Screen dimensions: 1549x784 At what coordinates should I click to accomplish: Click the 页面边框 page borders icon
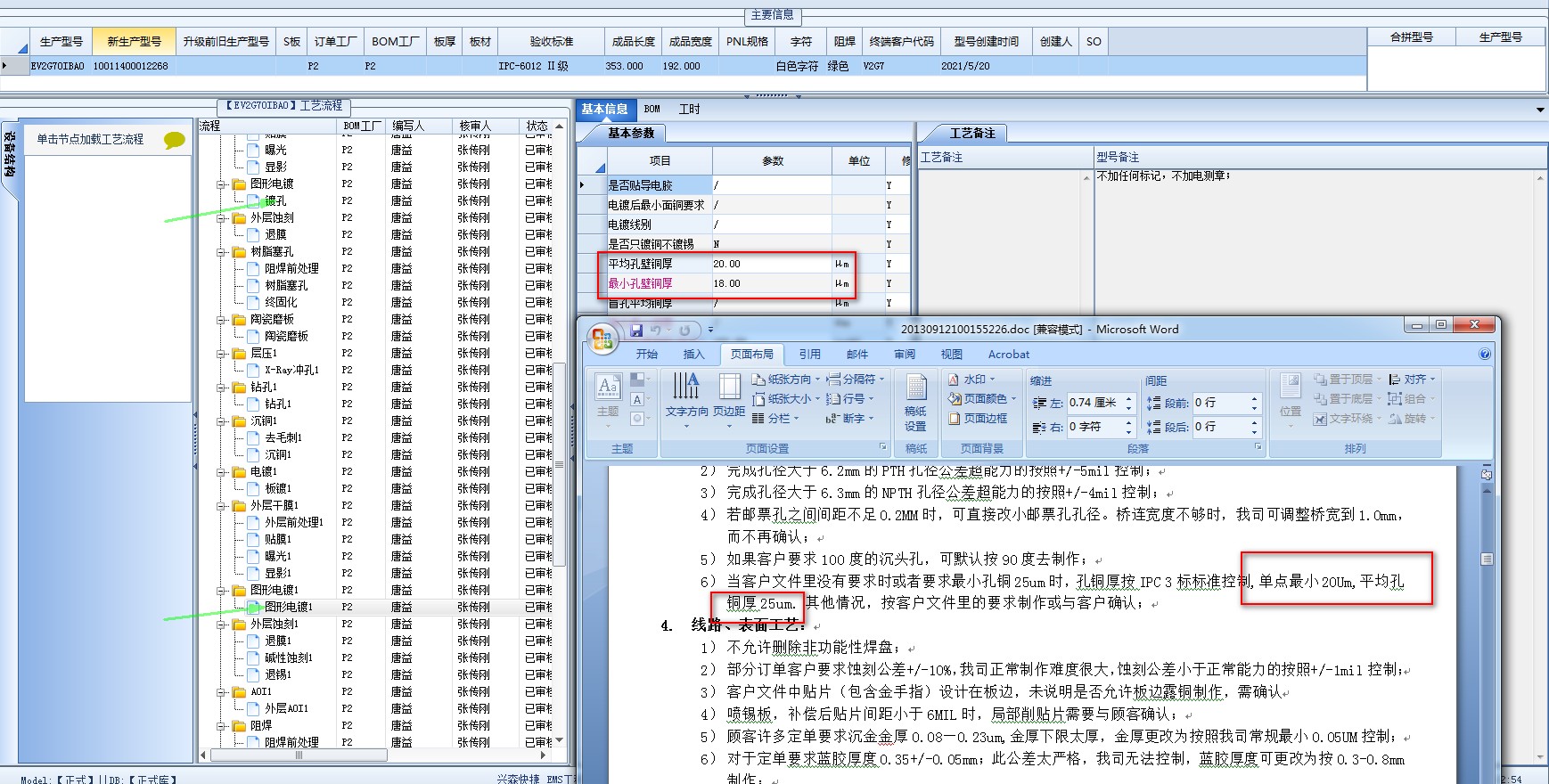pyautogui.click(x=954, y=419)
